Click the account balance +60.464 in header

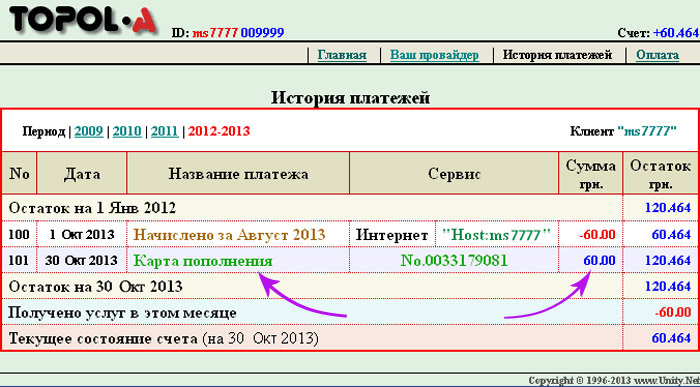676,33
